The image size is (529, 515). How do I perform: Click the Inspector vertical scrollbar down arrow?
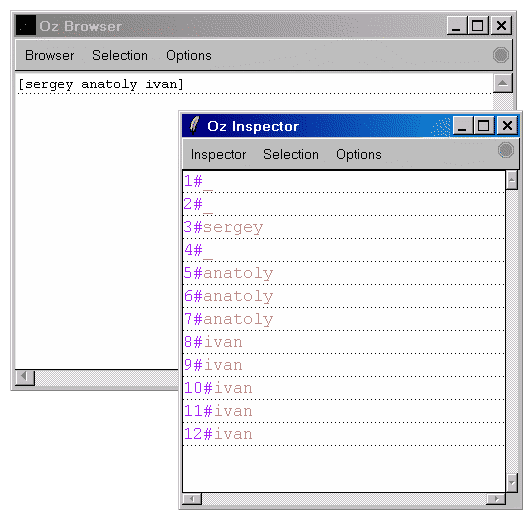pyautogui.click(x=512, y=483)
